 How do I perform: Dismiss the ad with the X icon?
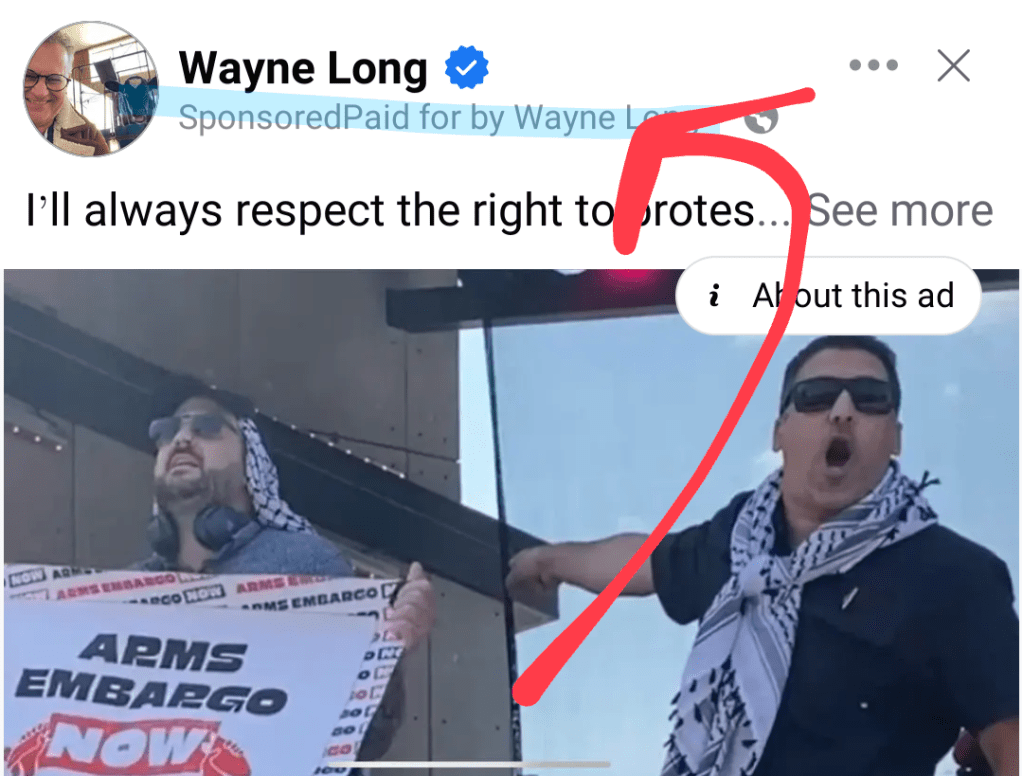coord(953,65)
